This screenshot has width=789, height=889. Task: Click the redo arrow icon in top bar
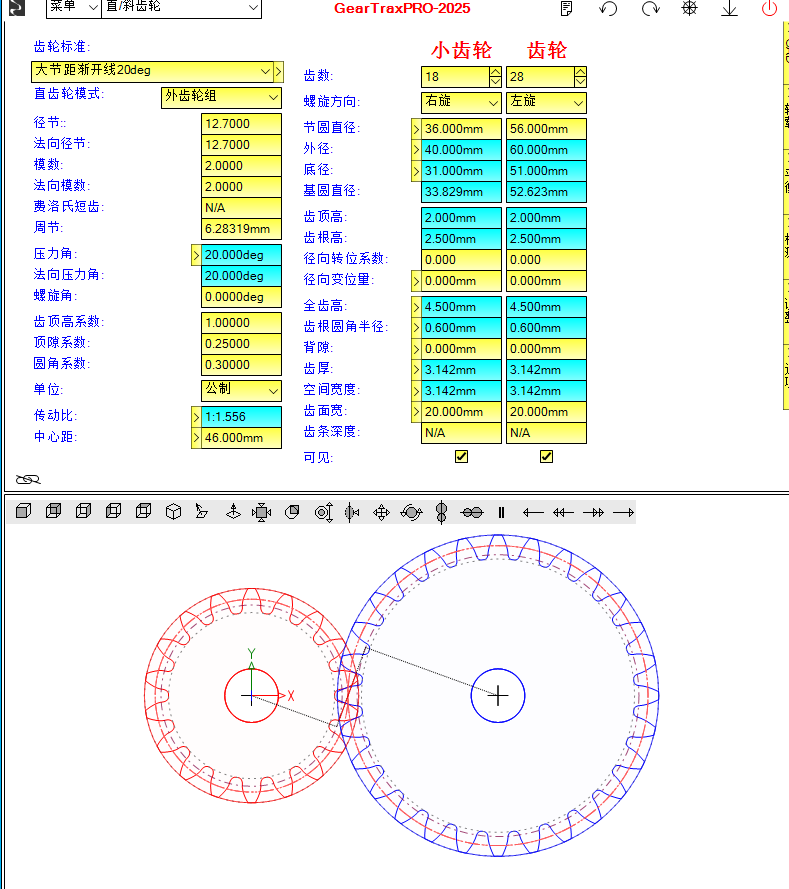[650, 9]
